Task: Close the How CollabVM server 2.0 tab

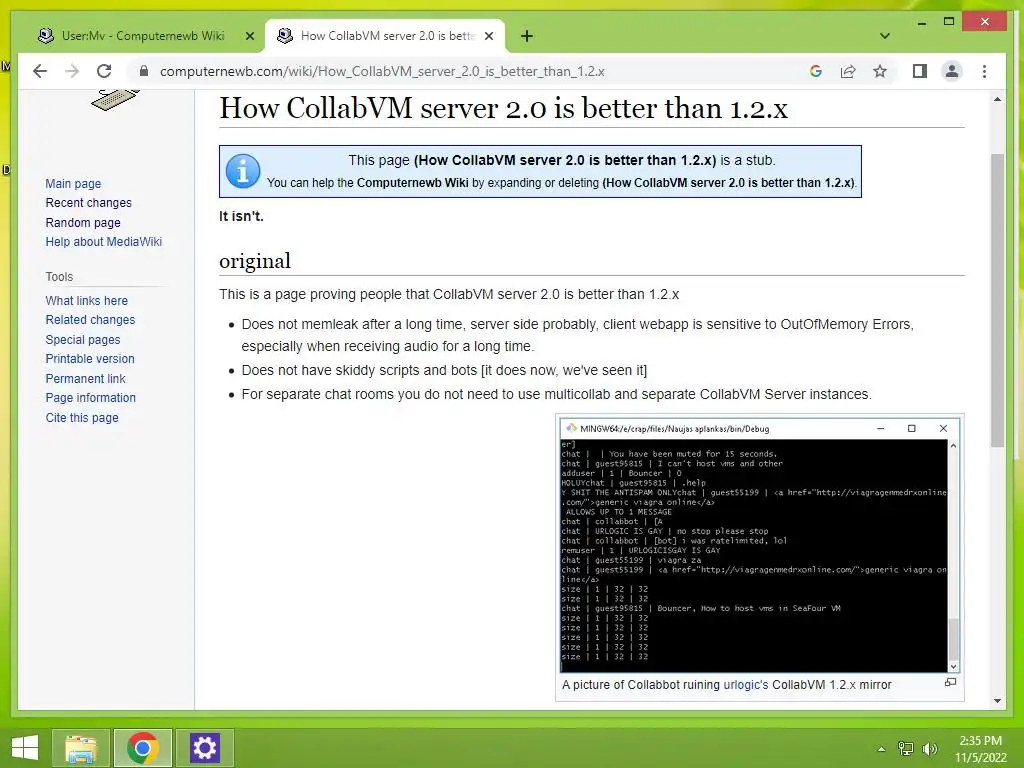Action: coord(488,36)
